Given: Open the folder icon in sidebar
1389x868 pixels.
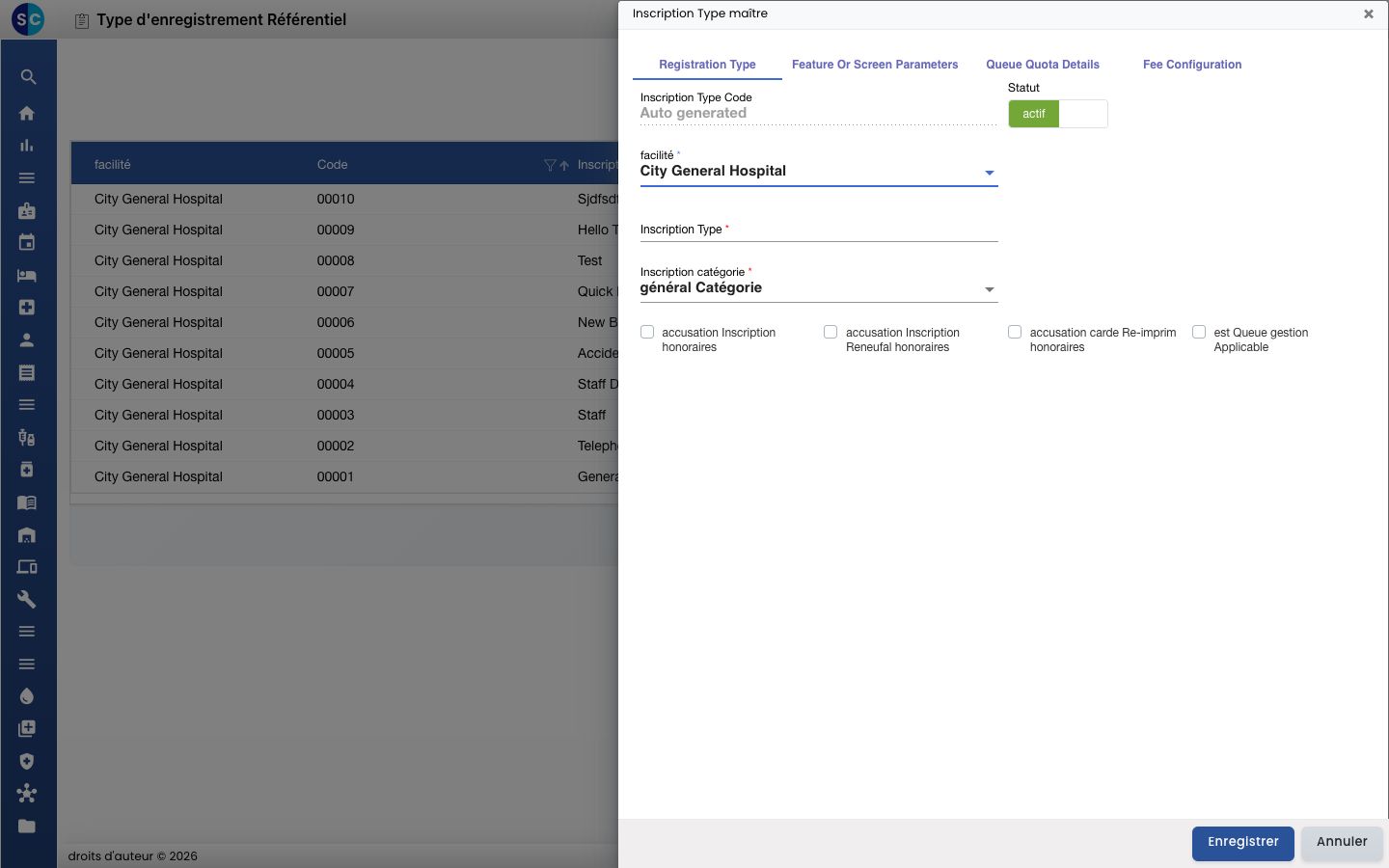Looking at the screenshot, I should tap(27, 826).
